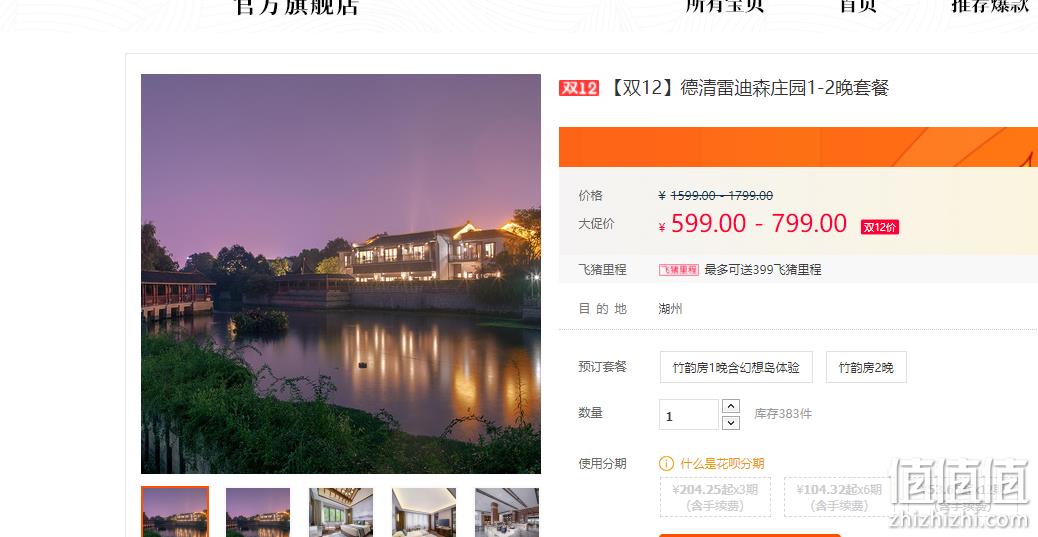Increase quantity with the up arrow
Image resolution: width=1038 pixels, height=537 pixels.
click(x=731, y=406)
